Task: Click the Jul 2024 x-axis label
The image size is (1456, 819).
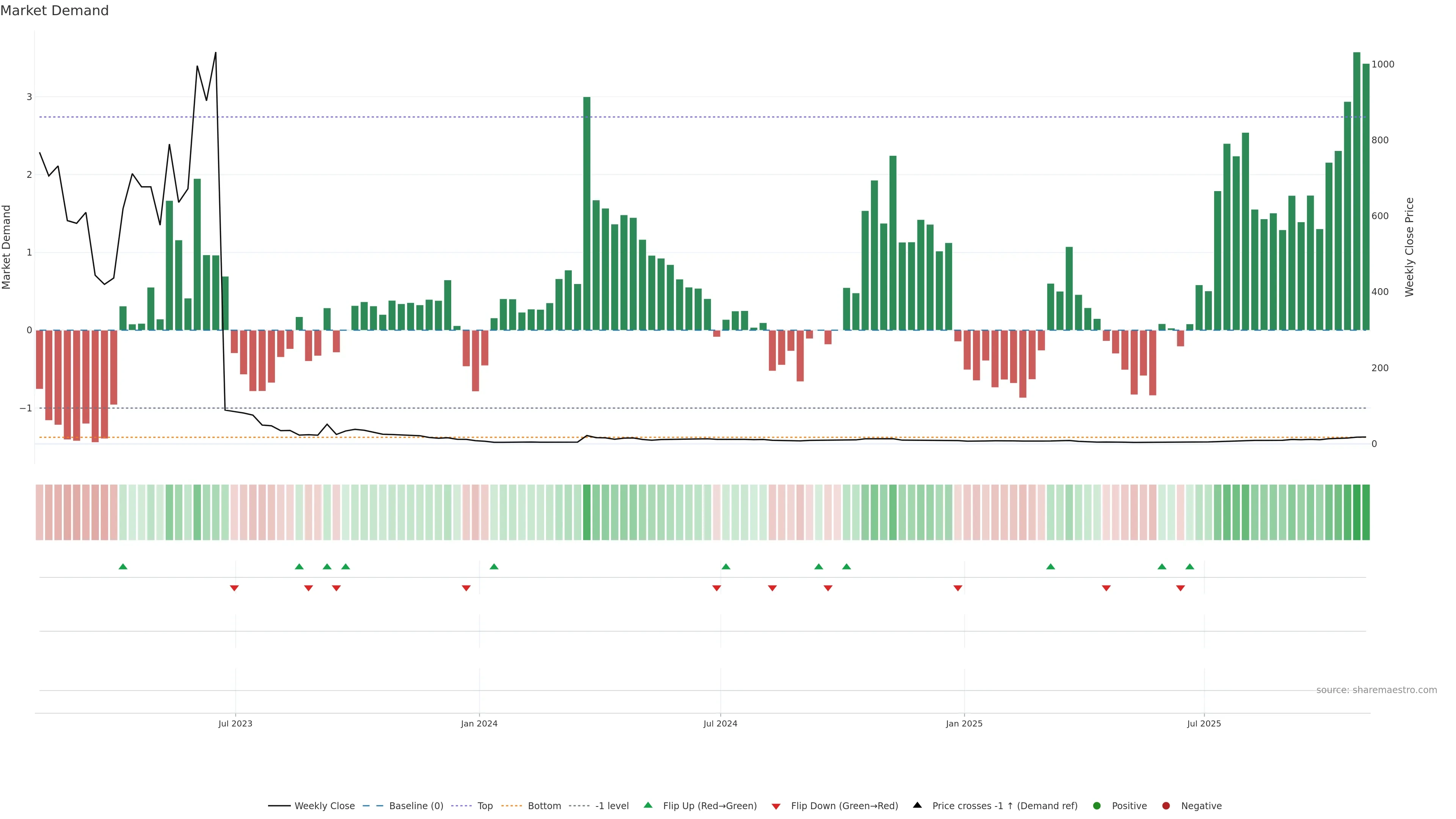Action: coord(720,723)
